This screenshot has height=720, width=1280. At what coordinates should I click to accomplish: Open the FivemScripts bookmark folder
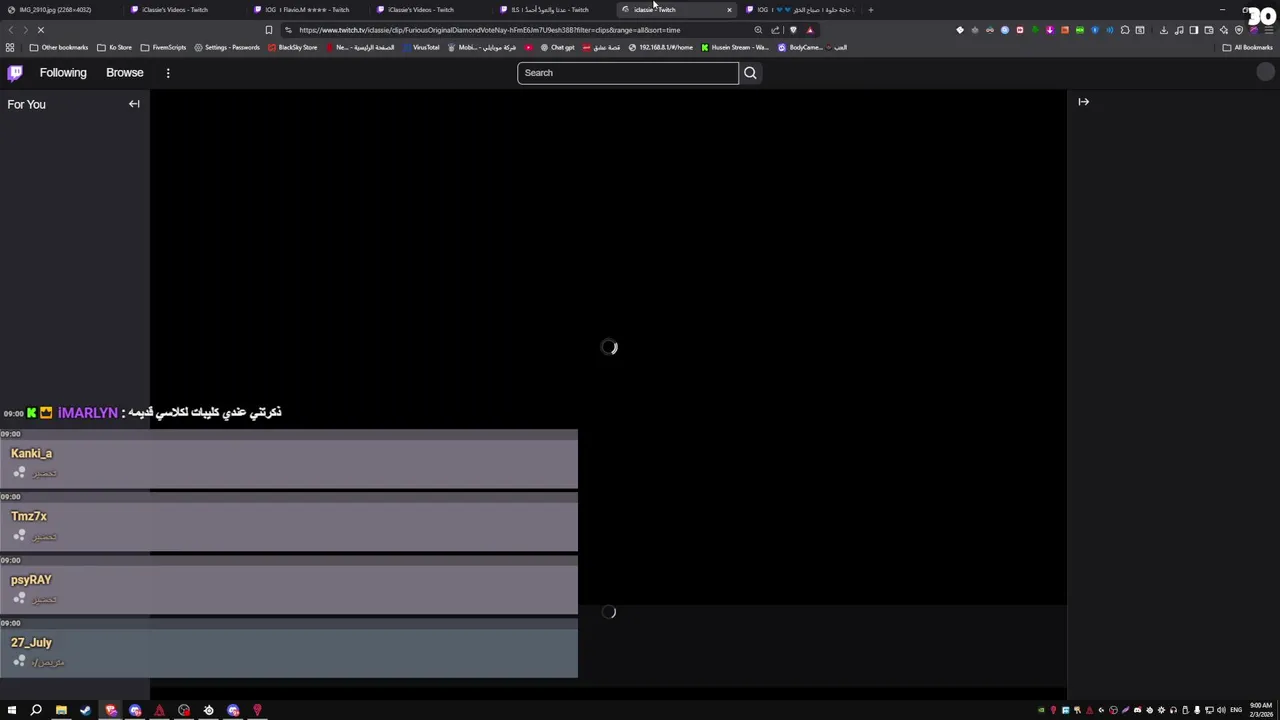pyautogui.click(x=163, y=47)
